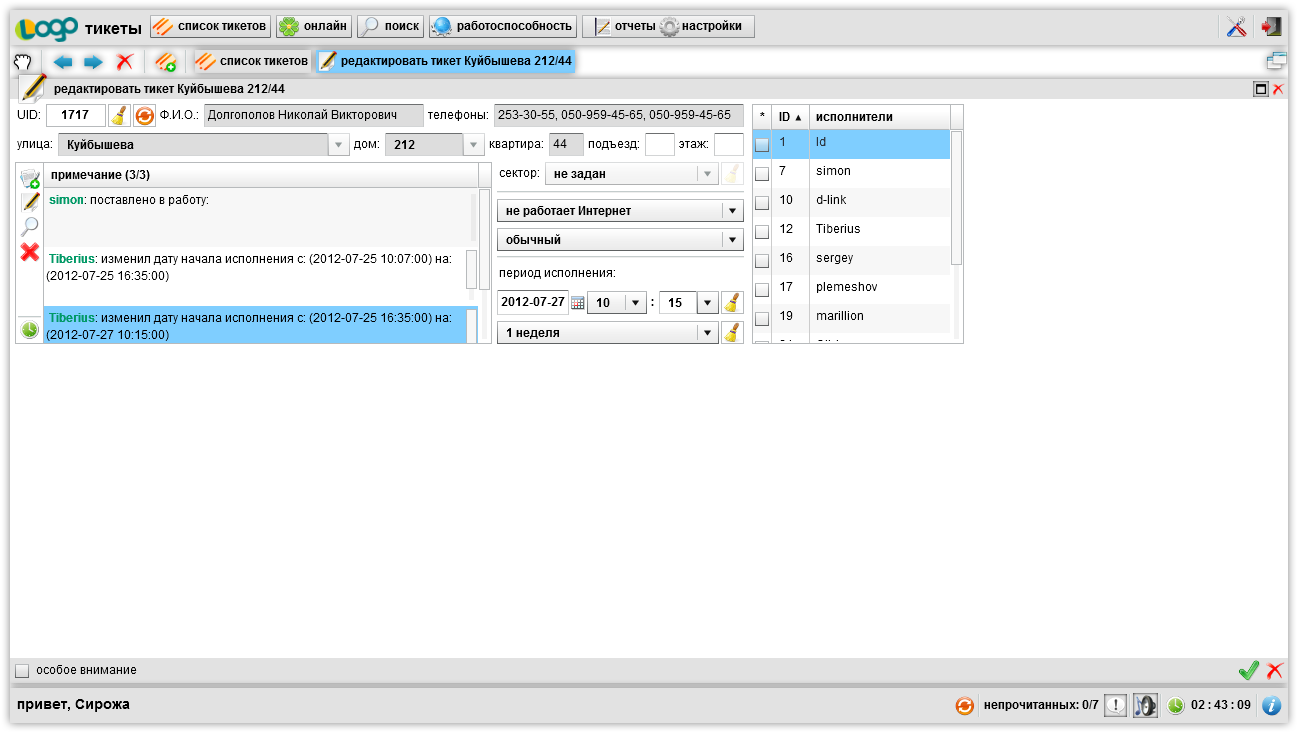
Task: Expand the не работает Интернет dropdown
Action: (x=732, y=212)
